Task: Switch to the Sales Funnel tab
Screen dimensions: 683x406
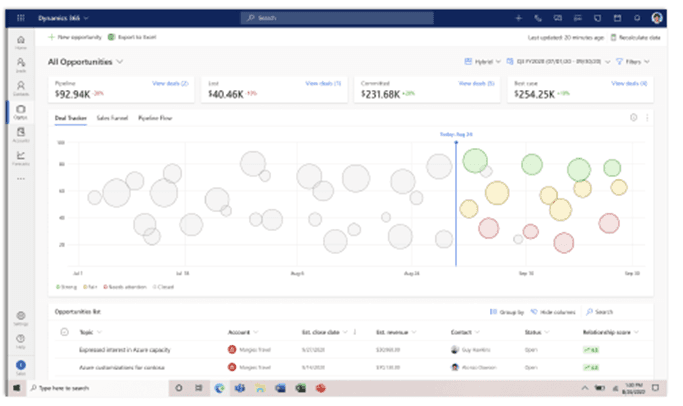Action: [111, 118]
